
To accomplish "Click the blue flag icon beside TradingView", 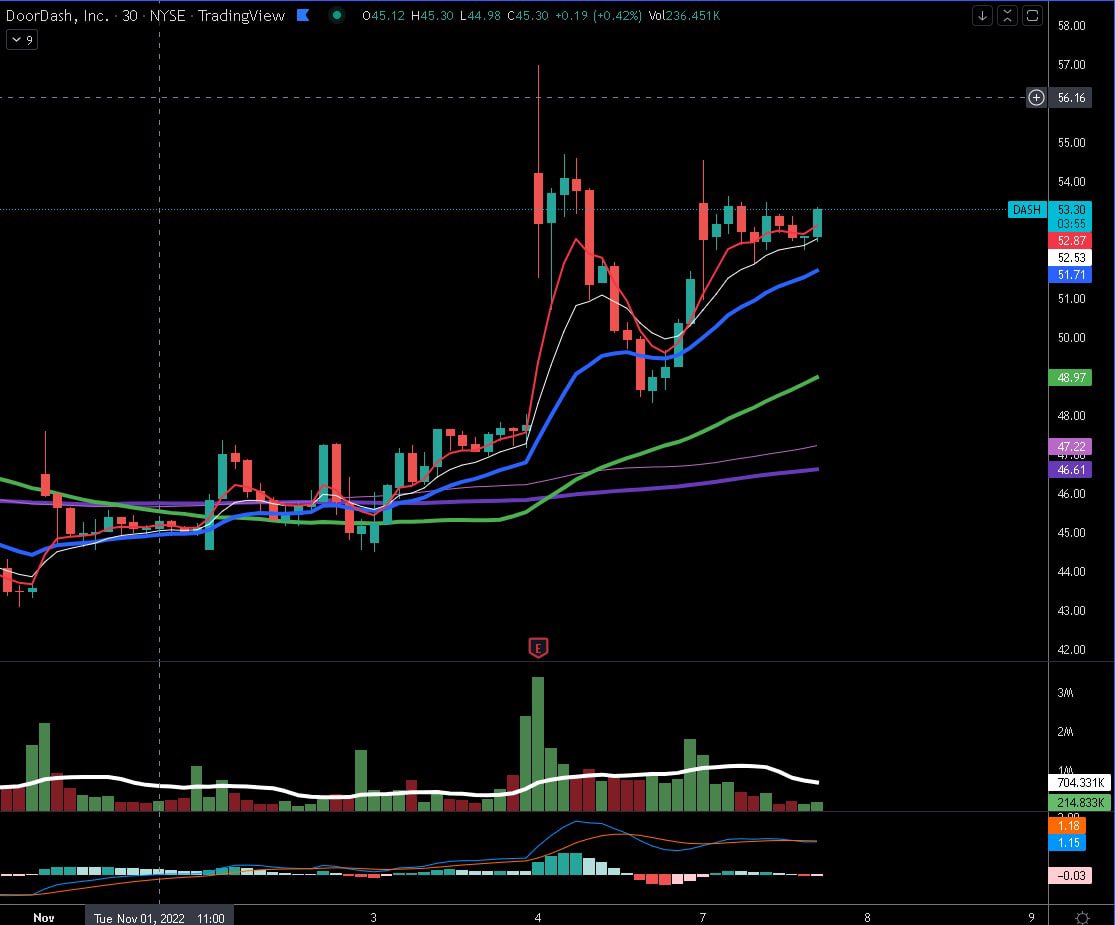I will 303,15.
